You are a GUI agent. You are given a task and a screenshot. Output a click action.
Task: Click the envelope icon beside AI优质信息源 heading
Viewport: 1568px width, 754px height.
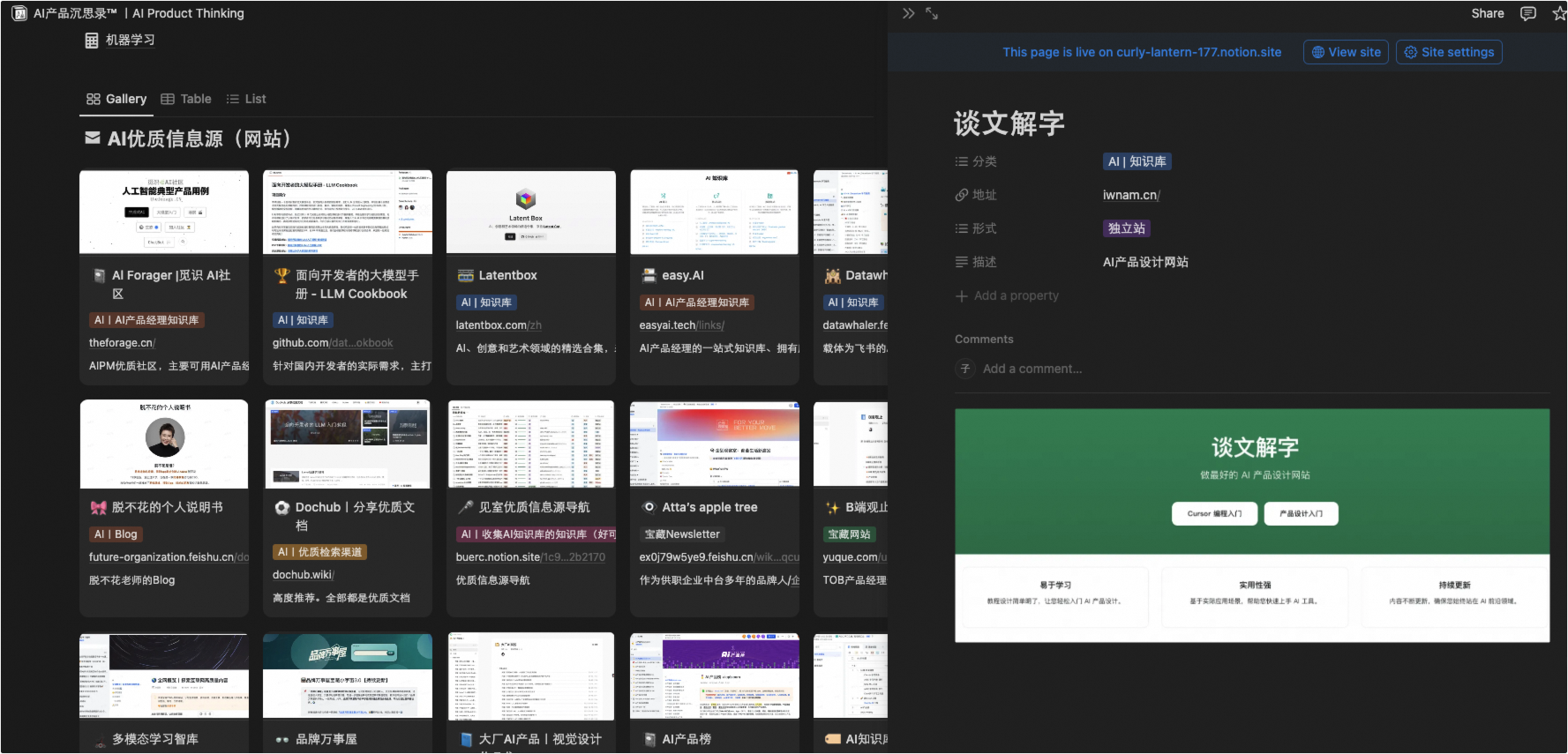click(x=92, y=138)
